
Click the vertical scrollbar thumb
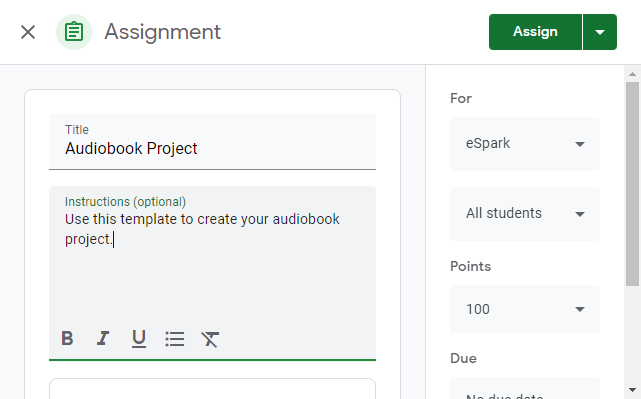[632, 184]
